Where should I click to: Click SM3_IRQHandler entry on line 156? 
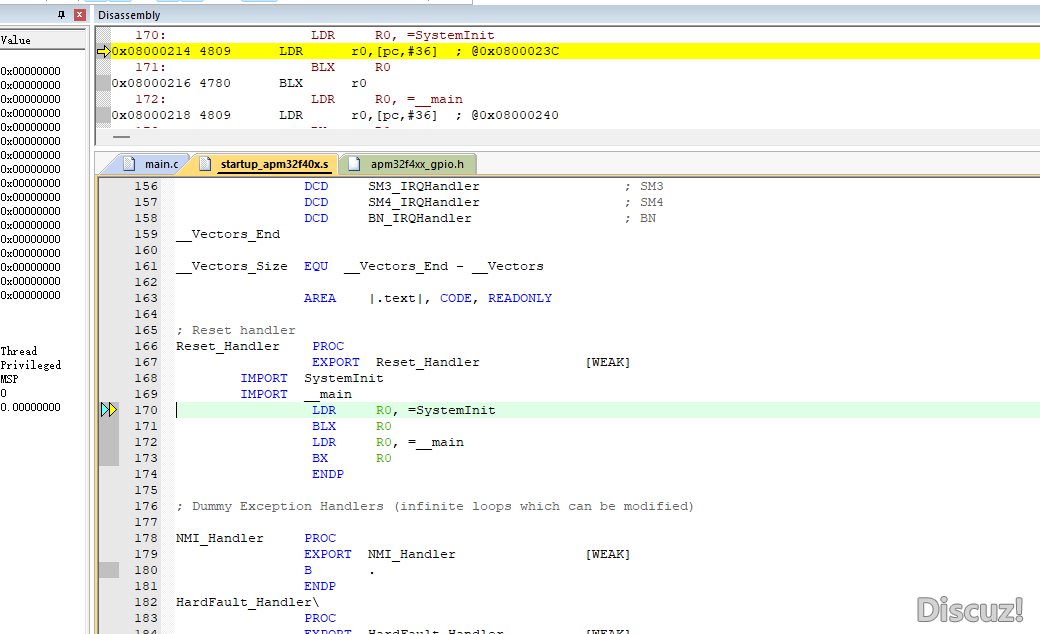[x=424, y=186]
